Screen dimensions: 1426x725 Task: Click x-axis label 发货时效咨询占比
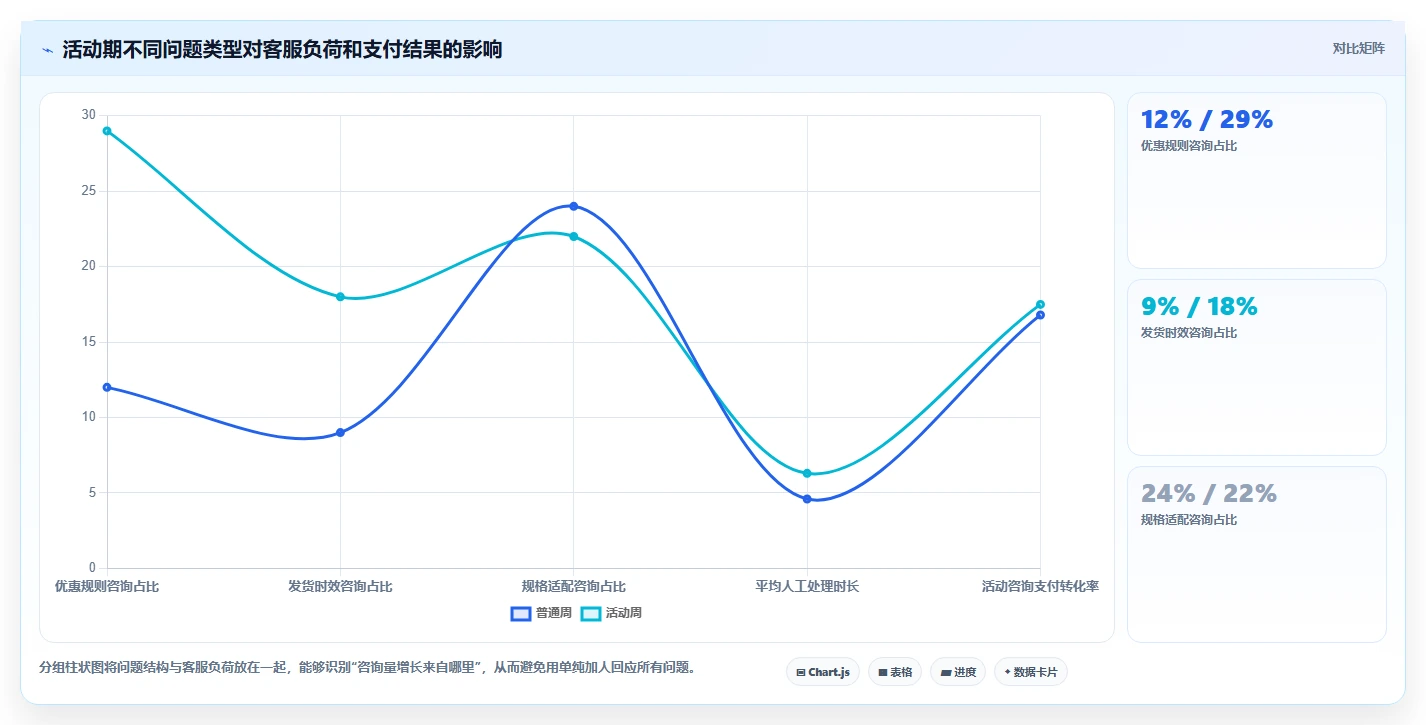[340, 586]
